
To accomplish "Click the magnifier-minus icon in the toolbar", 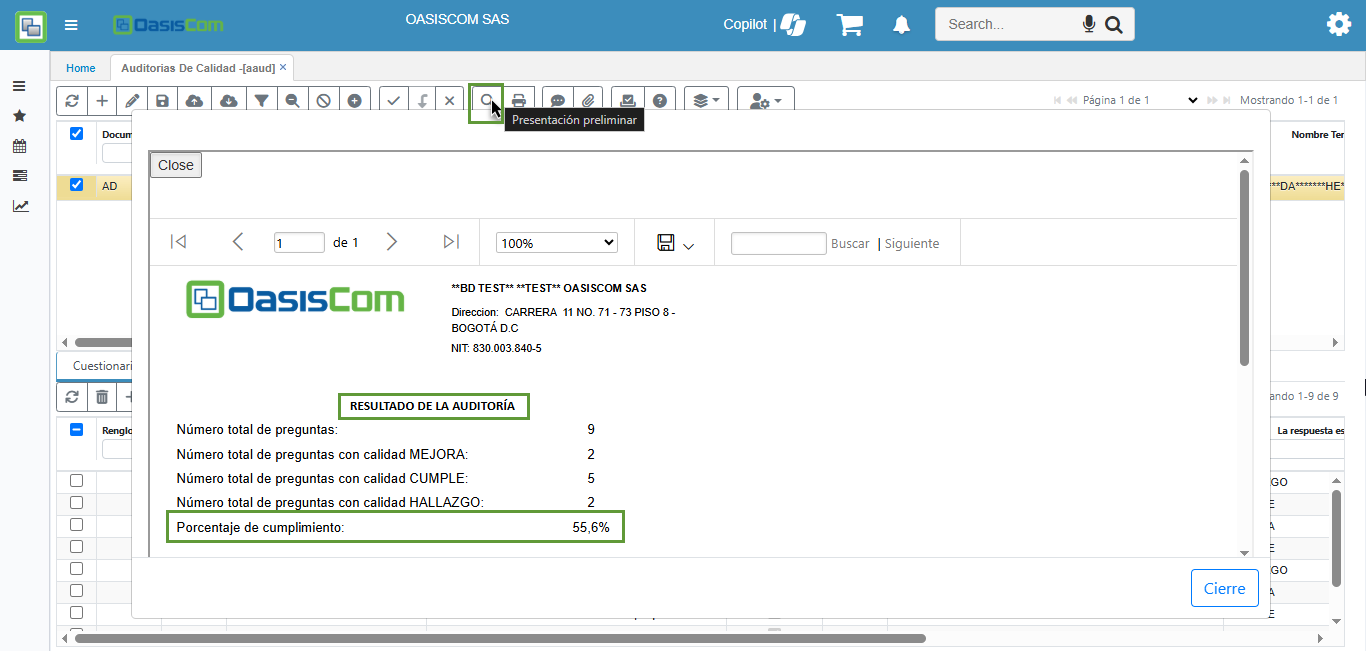I will (x=292, y=100).
